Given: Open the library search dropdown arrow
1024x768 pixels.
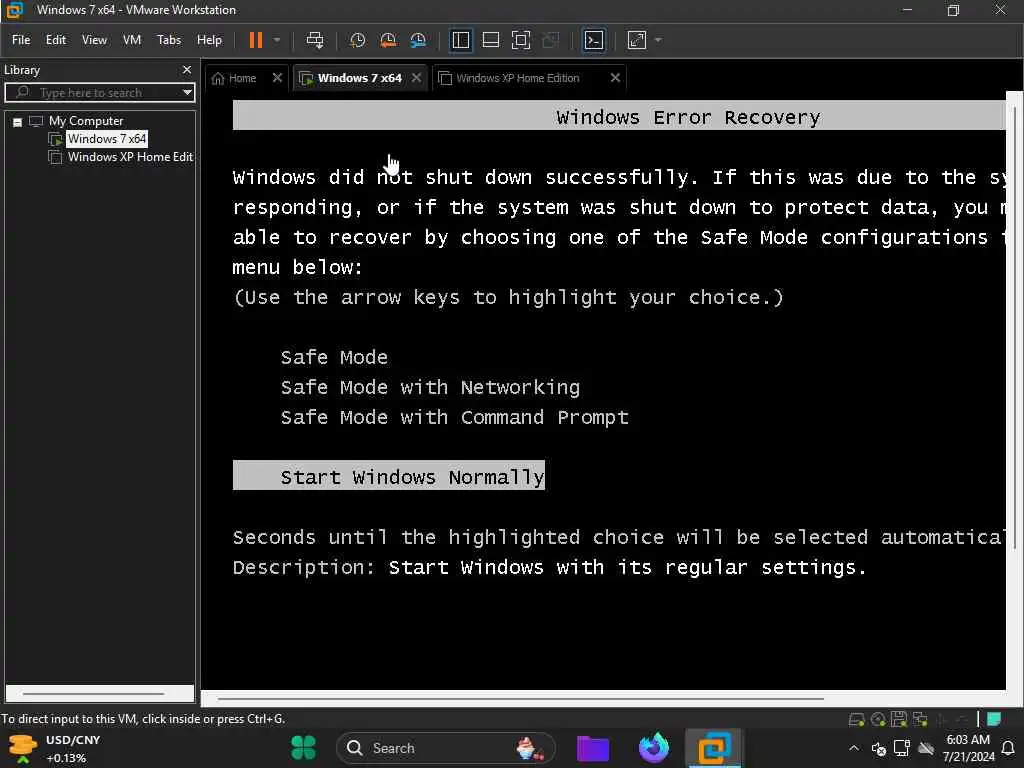Looking at the screenshot, I should point(187,93).
